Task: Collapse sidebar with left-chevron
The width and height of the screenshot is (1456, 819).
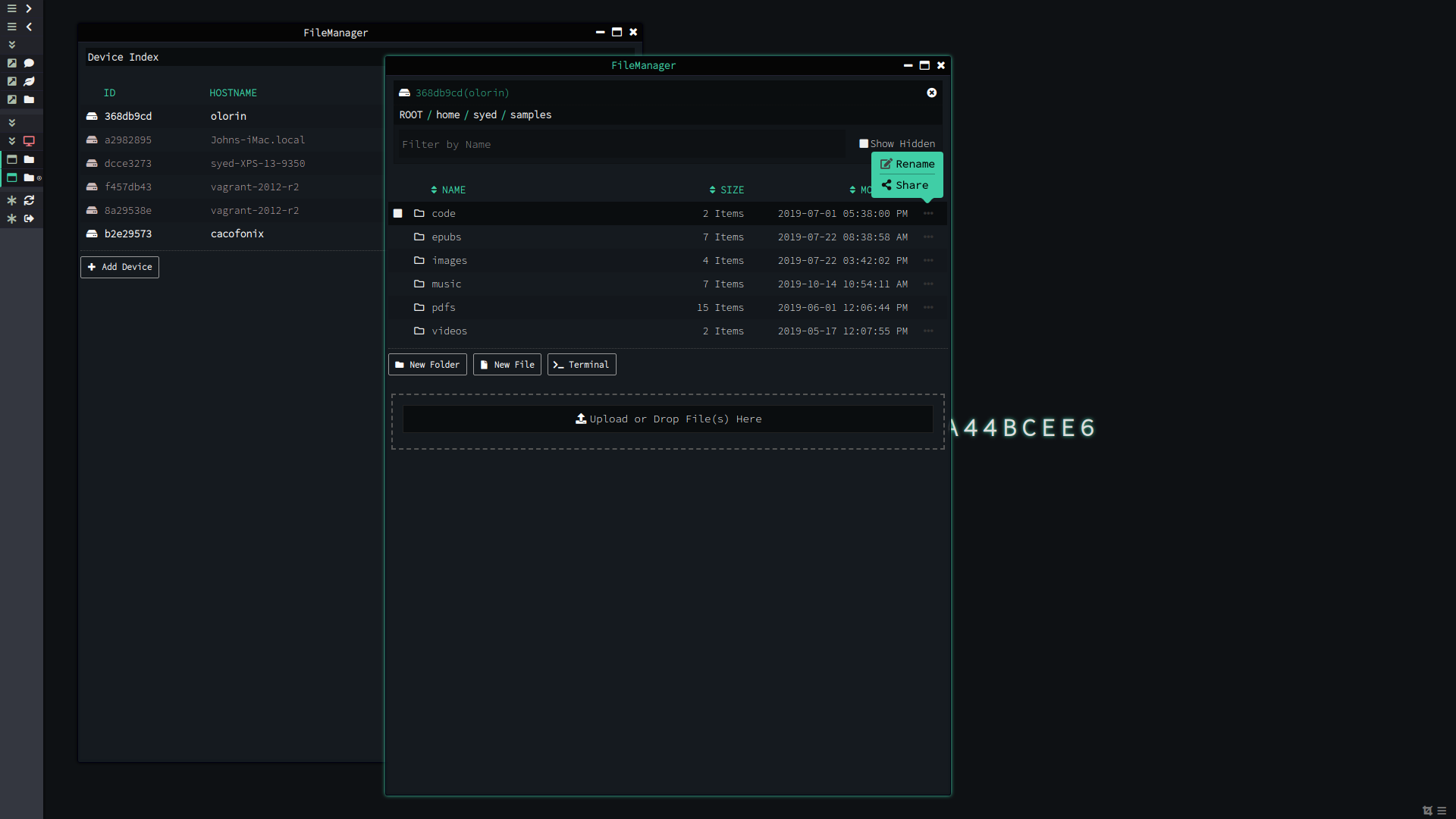Action: pyautogui.click(x=29, y=27)
